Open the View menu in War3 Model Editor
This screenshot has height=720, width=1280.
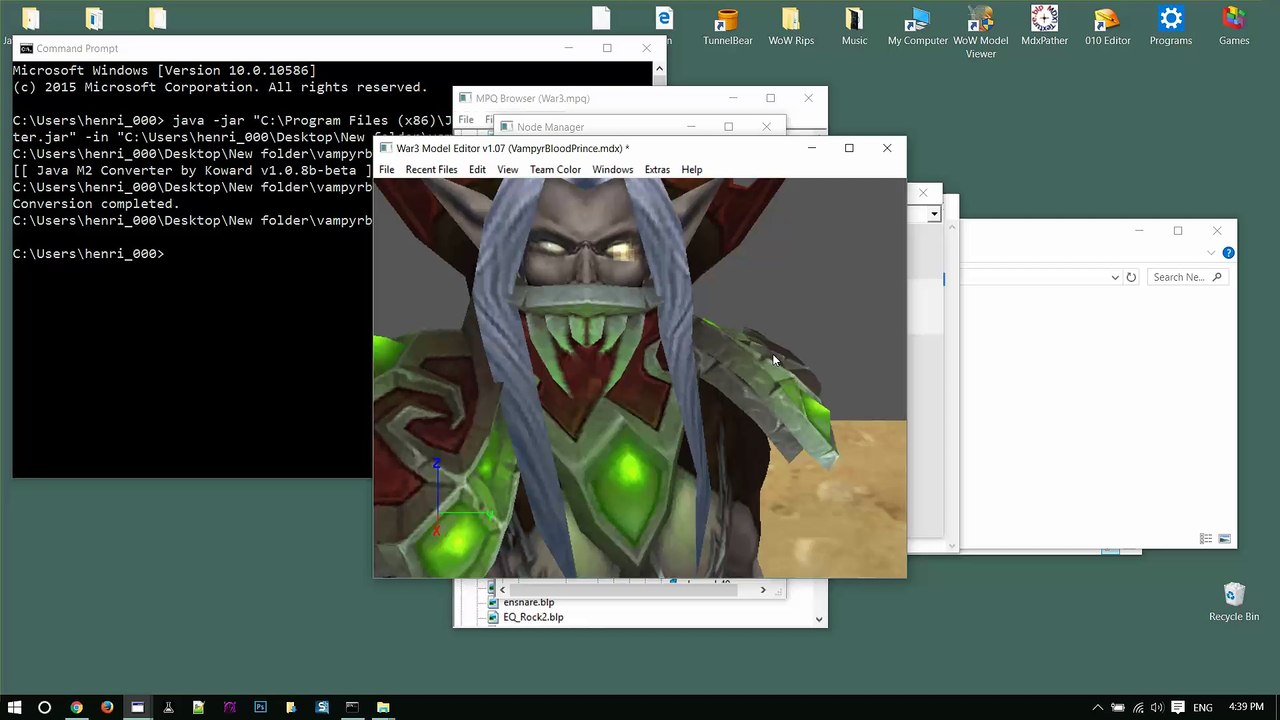click(x=507, y=170)
